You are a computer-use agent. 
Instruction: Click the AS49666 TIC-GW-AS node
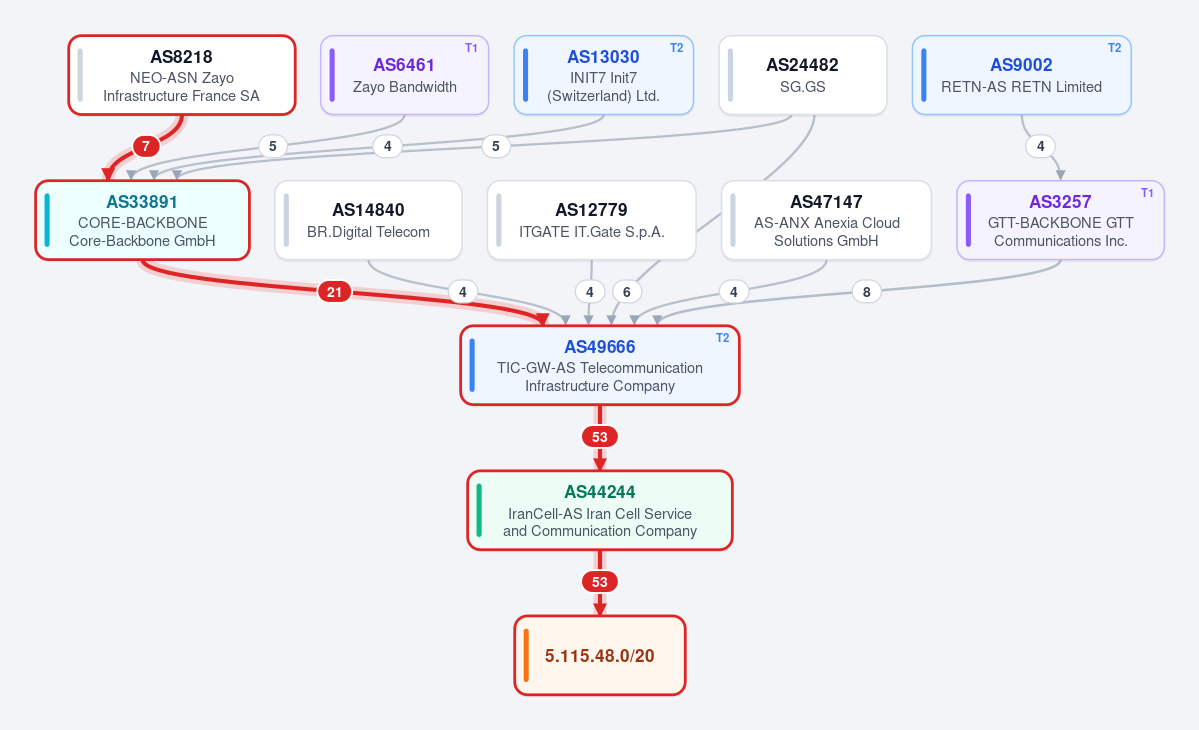(x=600, y=365)
